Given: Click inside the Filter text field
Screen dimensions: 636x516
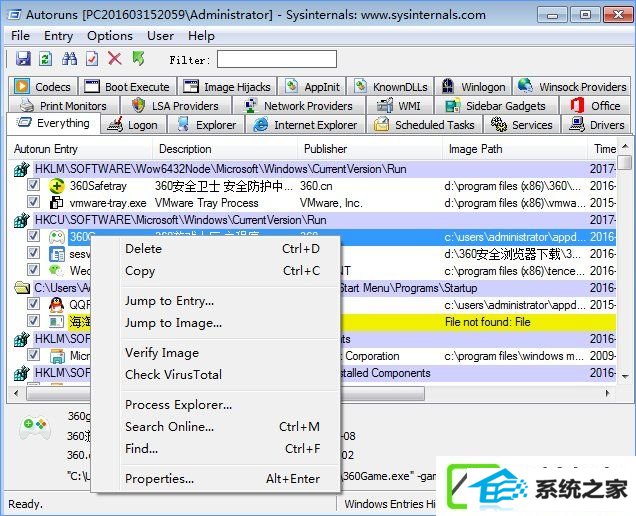Looking at the screenshot, I should pyautogui.click(x=277, y=59).
